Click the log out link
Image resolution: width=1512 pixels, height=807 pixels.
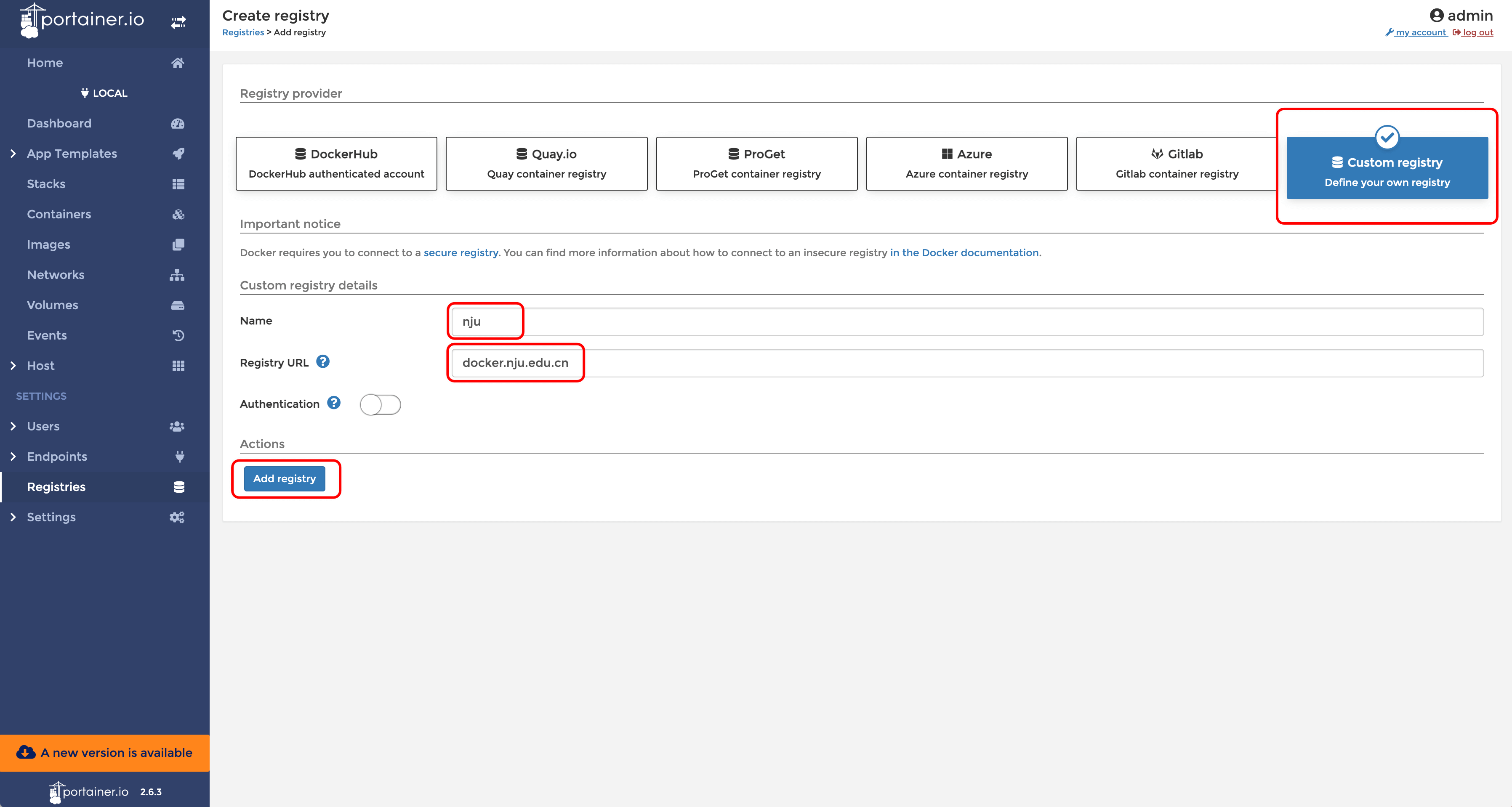(1473, 32)
